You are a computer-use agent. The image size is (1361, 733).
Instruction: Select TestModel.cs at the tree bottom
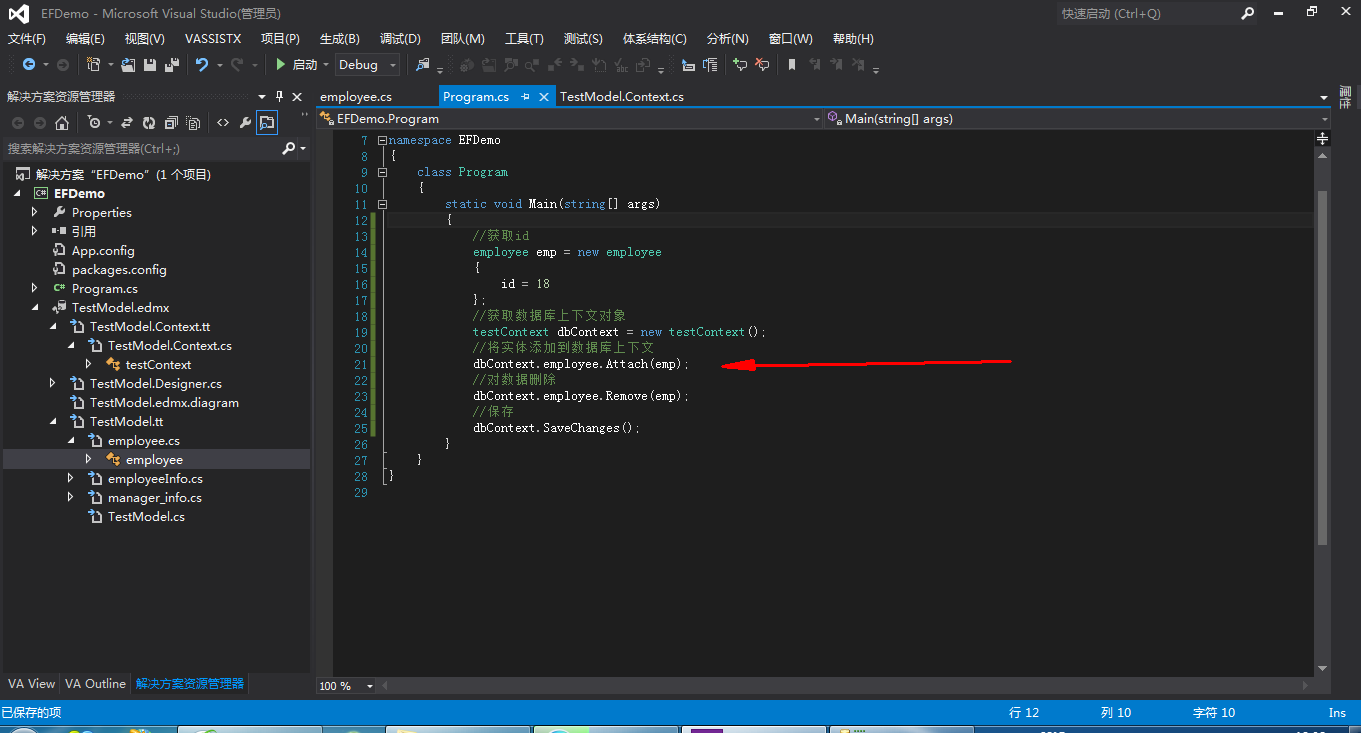pyautogui.click(x=146, y=517)
